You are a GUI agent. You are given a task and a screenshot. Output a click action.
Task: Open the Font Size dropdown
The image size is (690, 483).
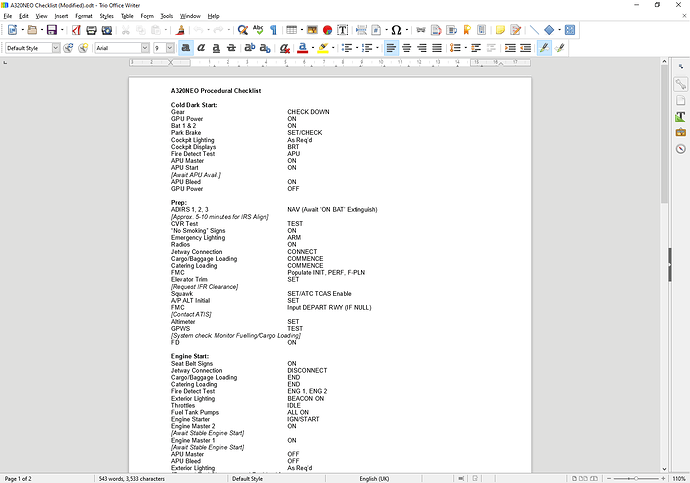click(x=170, y=48)
